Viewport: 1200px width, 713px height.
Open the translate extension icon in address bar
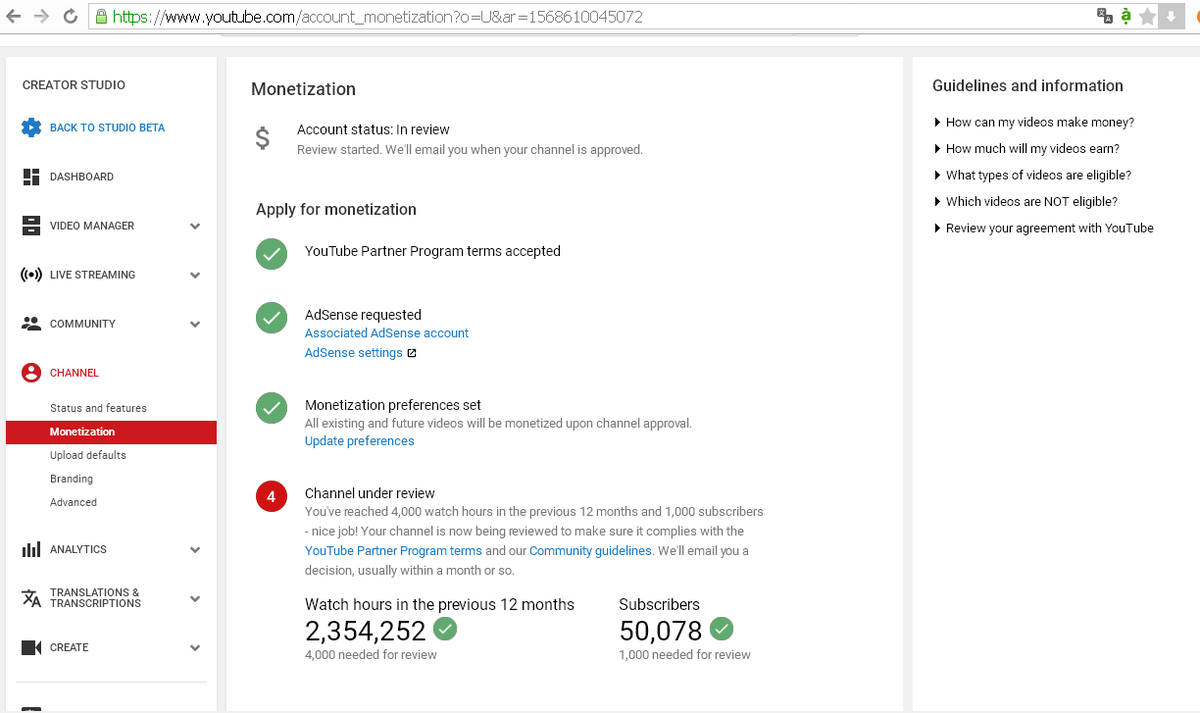click(1104, 16)
